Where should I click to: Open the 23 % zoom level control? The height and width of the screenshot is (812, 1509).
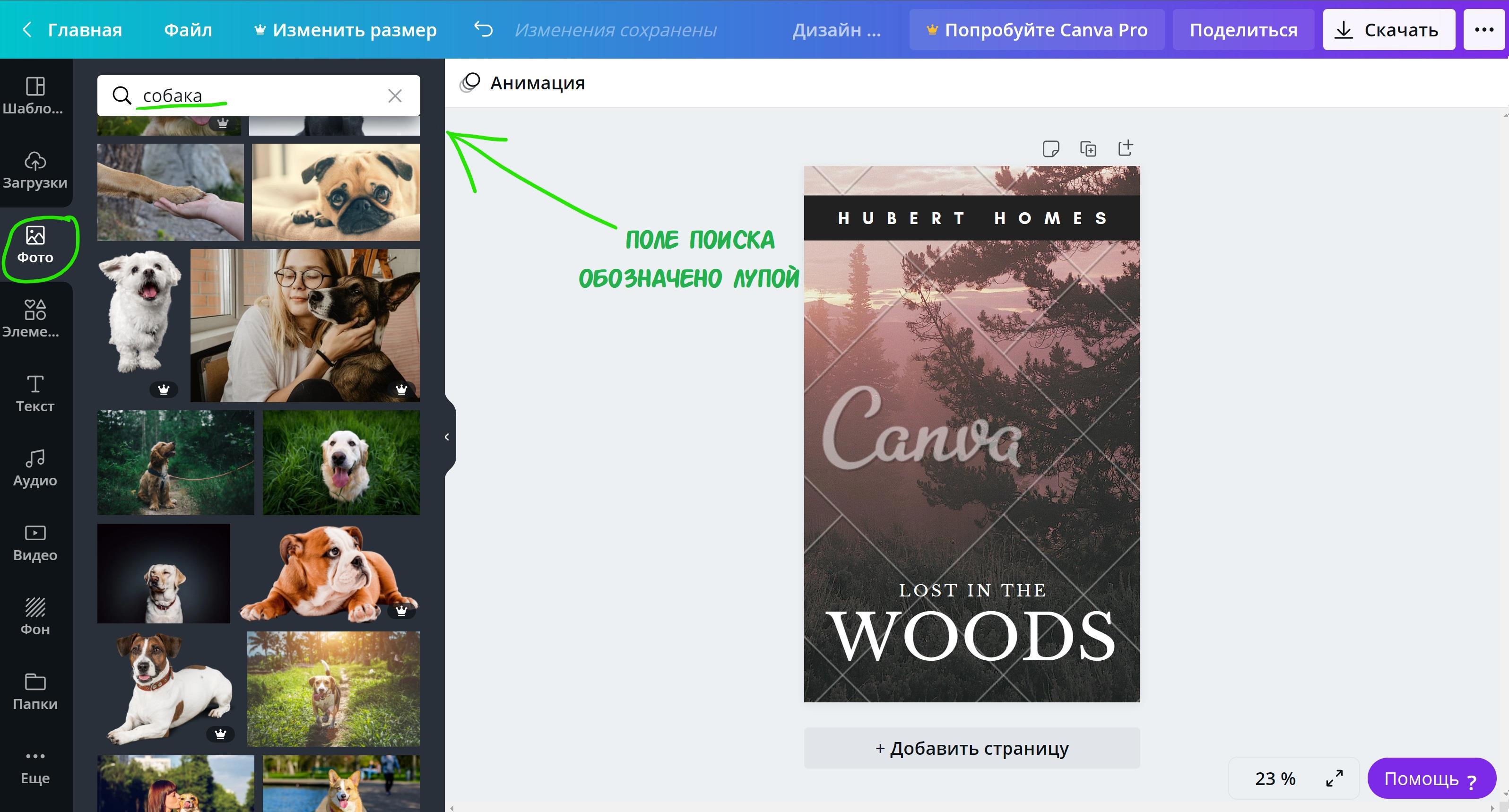pos(1275,778)
